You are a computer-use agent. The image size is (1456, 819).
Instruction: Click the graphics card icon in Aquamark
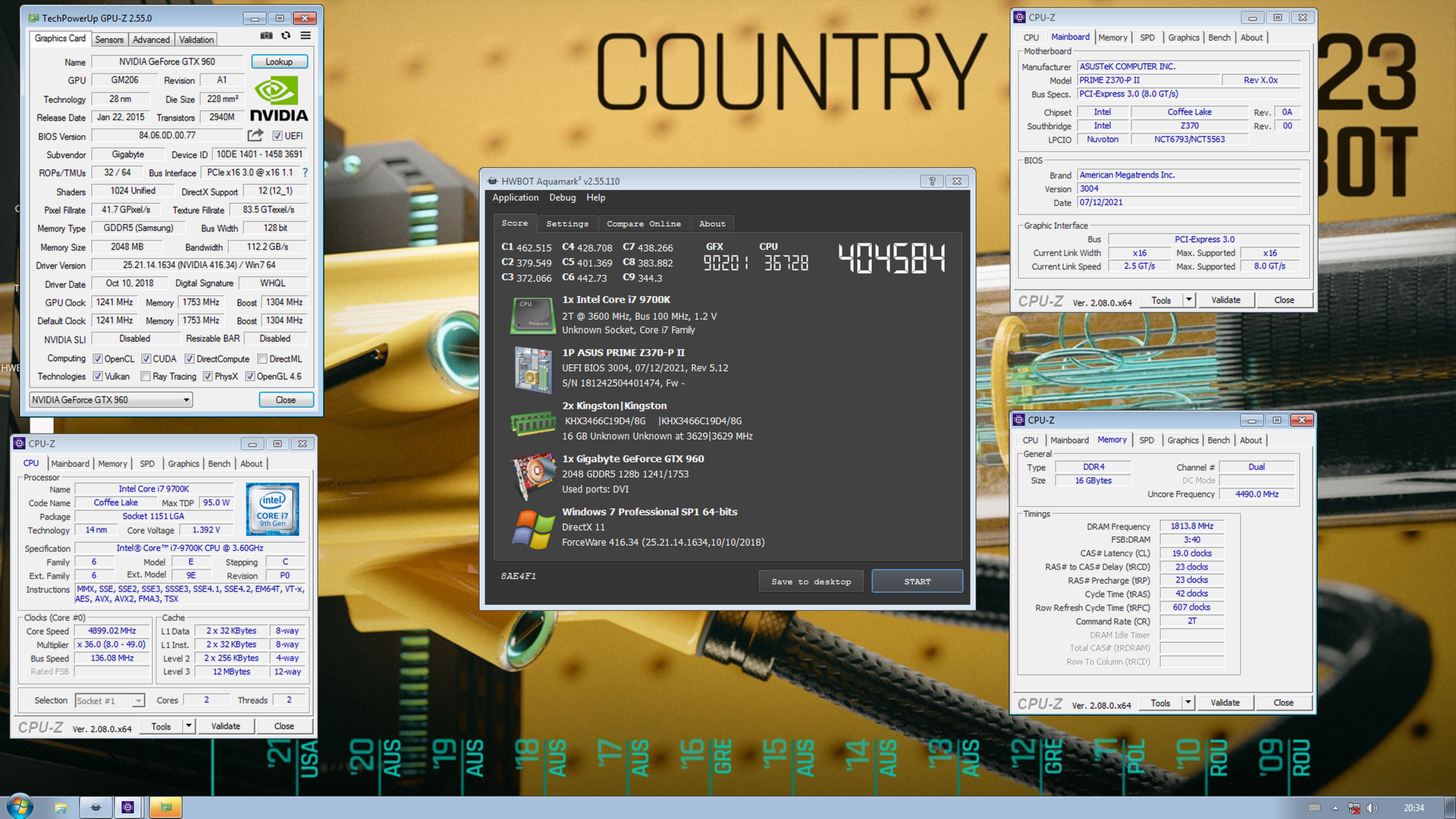[533, 475]
